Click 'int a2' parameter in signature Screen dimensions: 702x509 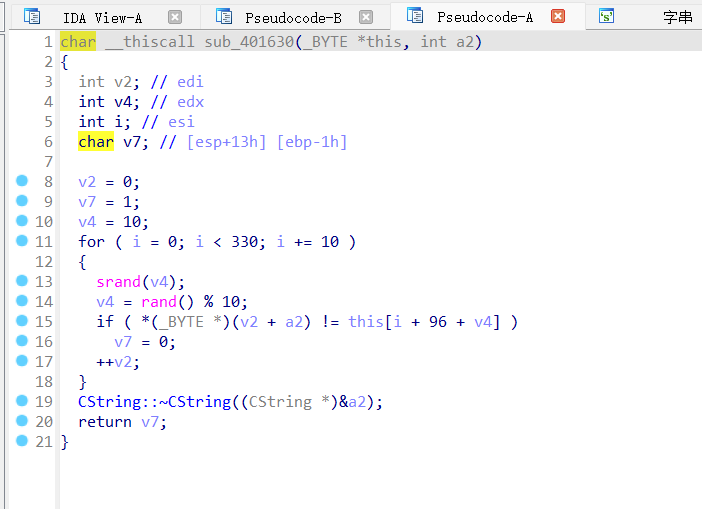pyautogui.click(x=446, y=42)
